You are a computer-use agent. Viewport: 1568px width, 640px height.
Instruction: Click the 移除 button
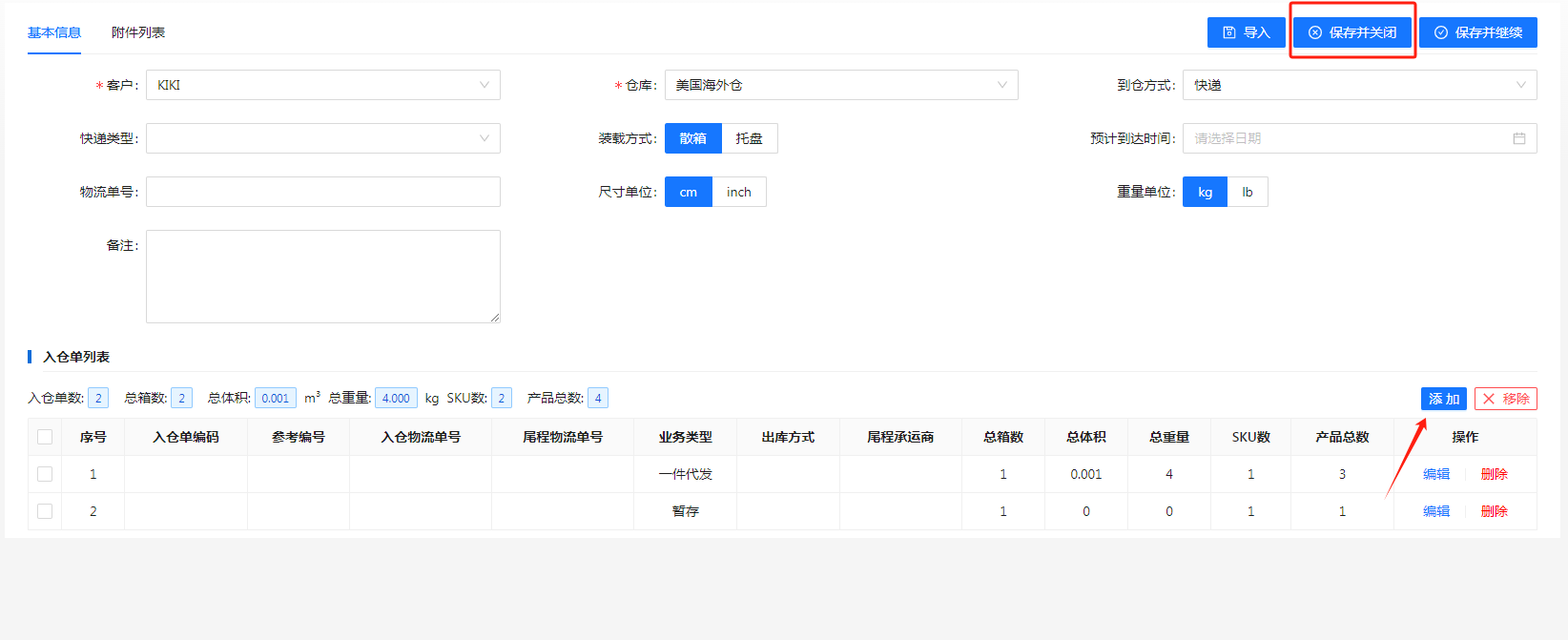pos(1506,399)
